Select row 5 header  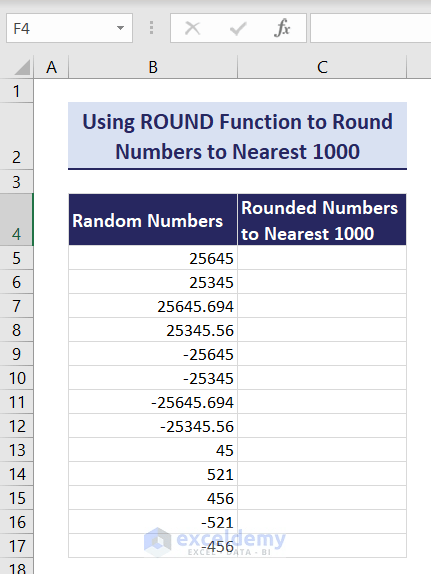click(16, 258)
